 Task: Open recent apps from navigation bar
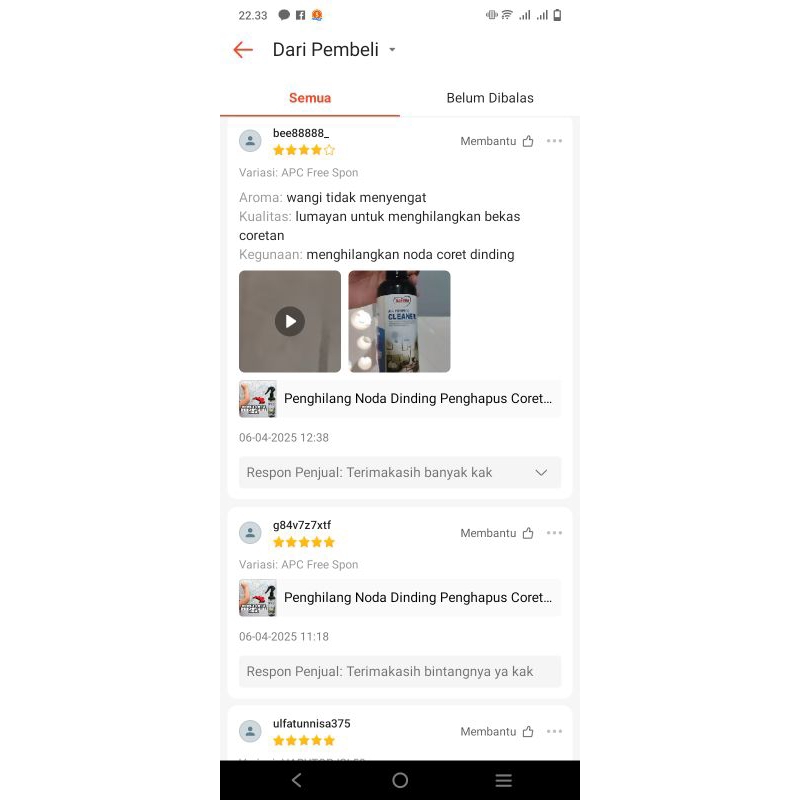[x=504, y=780]
